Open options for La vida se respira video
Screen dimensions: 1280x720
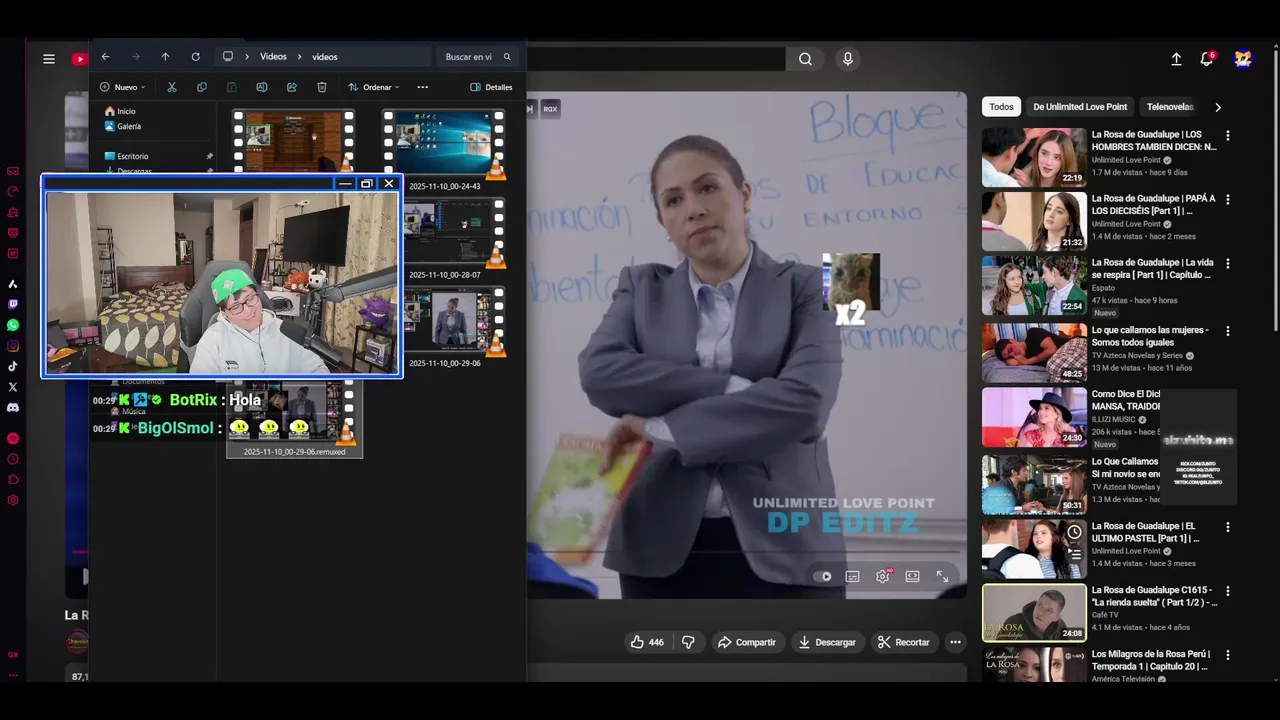pyautogui.click(x=1228, y=264)
